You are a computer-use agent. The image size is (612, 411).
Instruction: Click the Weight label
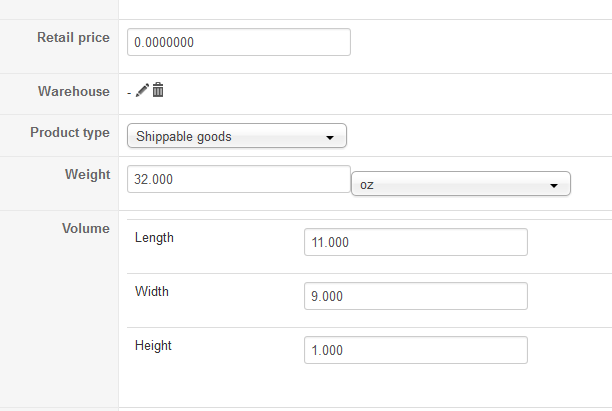87,174
